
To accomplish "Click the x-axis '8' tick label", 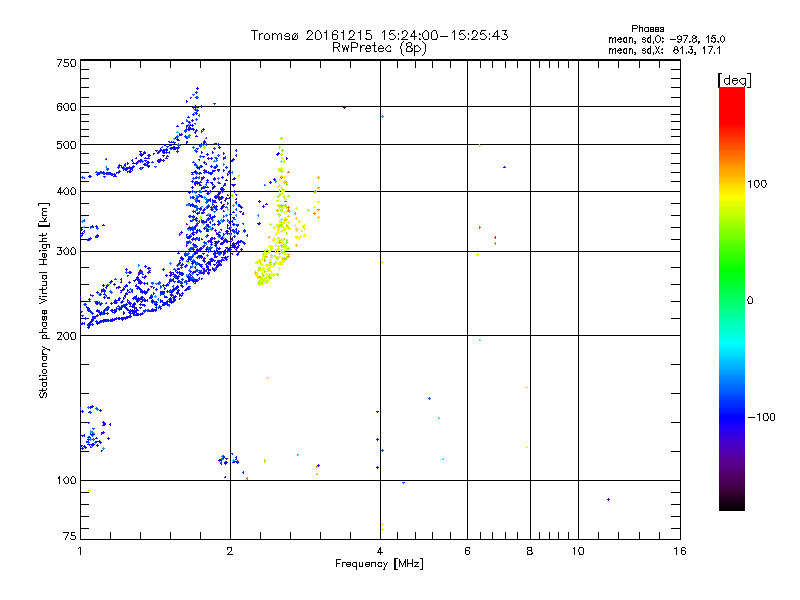I will 530,551.
